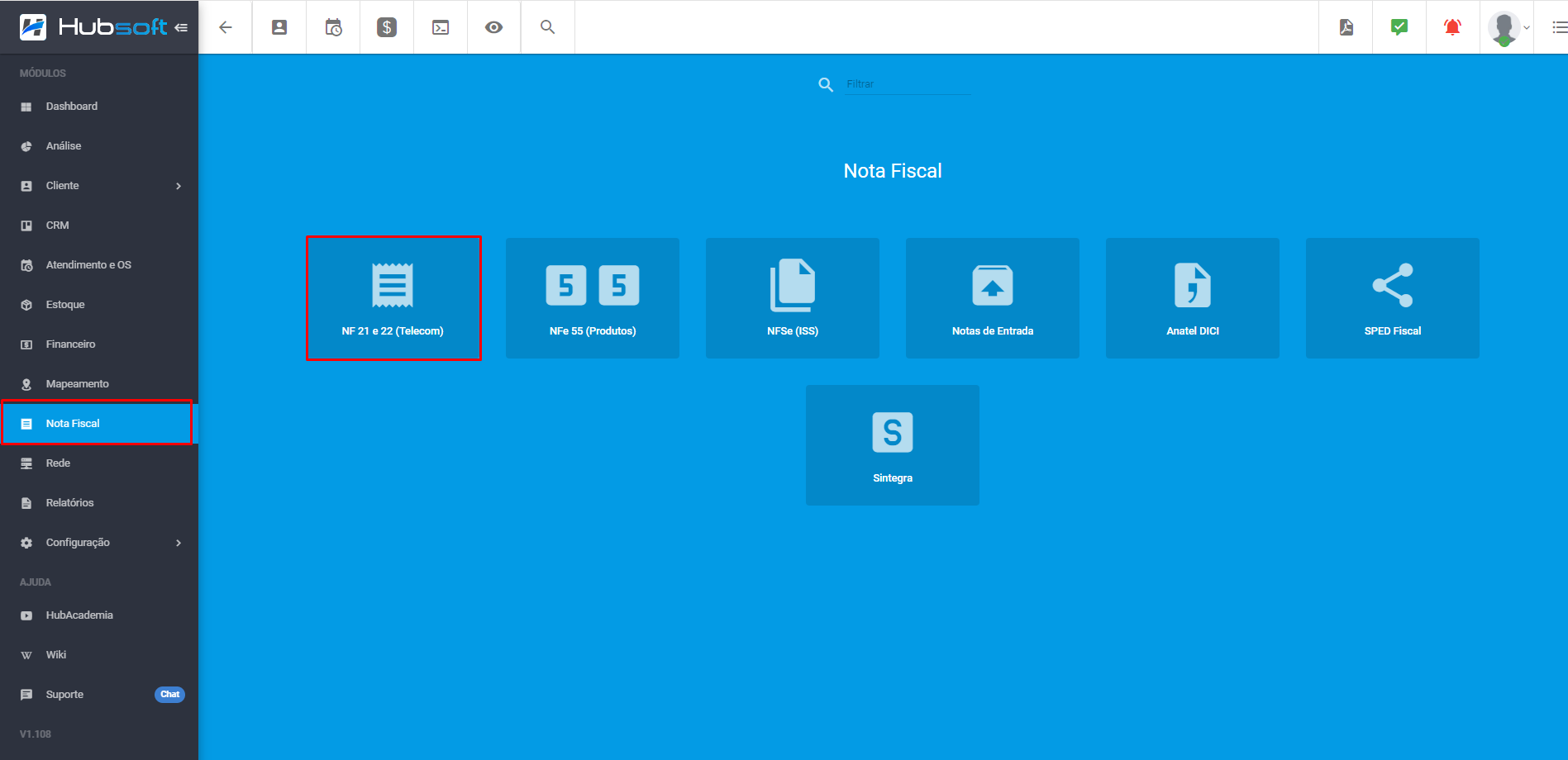Open Atendimento e OS in the sidebar
The image size is (1568, 760).
click(99, 265)
